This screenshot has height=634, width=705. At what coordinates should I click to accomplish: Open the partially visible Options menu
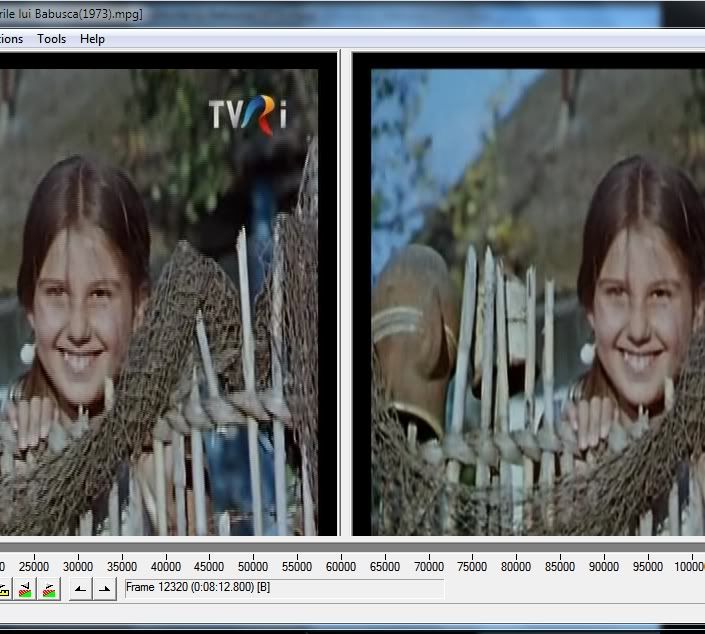[x=10, y=39]
